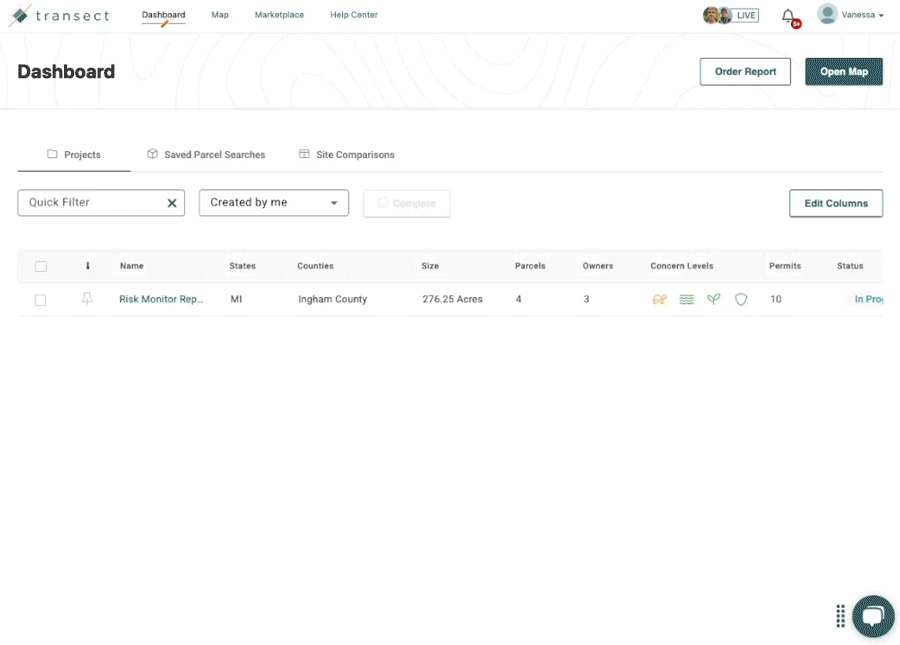Open the Help Center
900x645 pixels.
click(354, 15)
